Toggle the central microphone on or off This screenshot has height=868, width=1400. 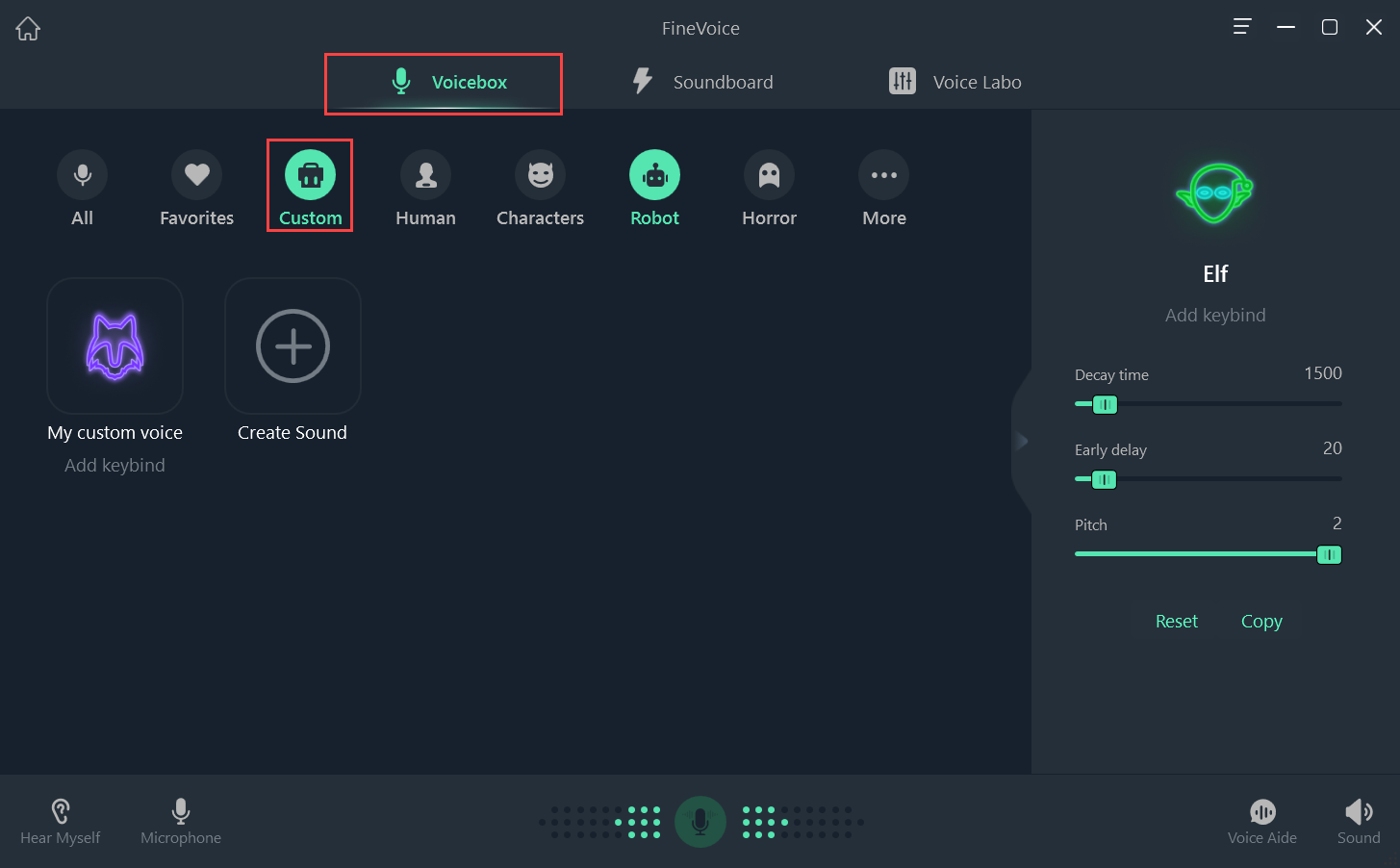(700, 822)
